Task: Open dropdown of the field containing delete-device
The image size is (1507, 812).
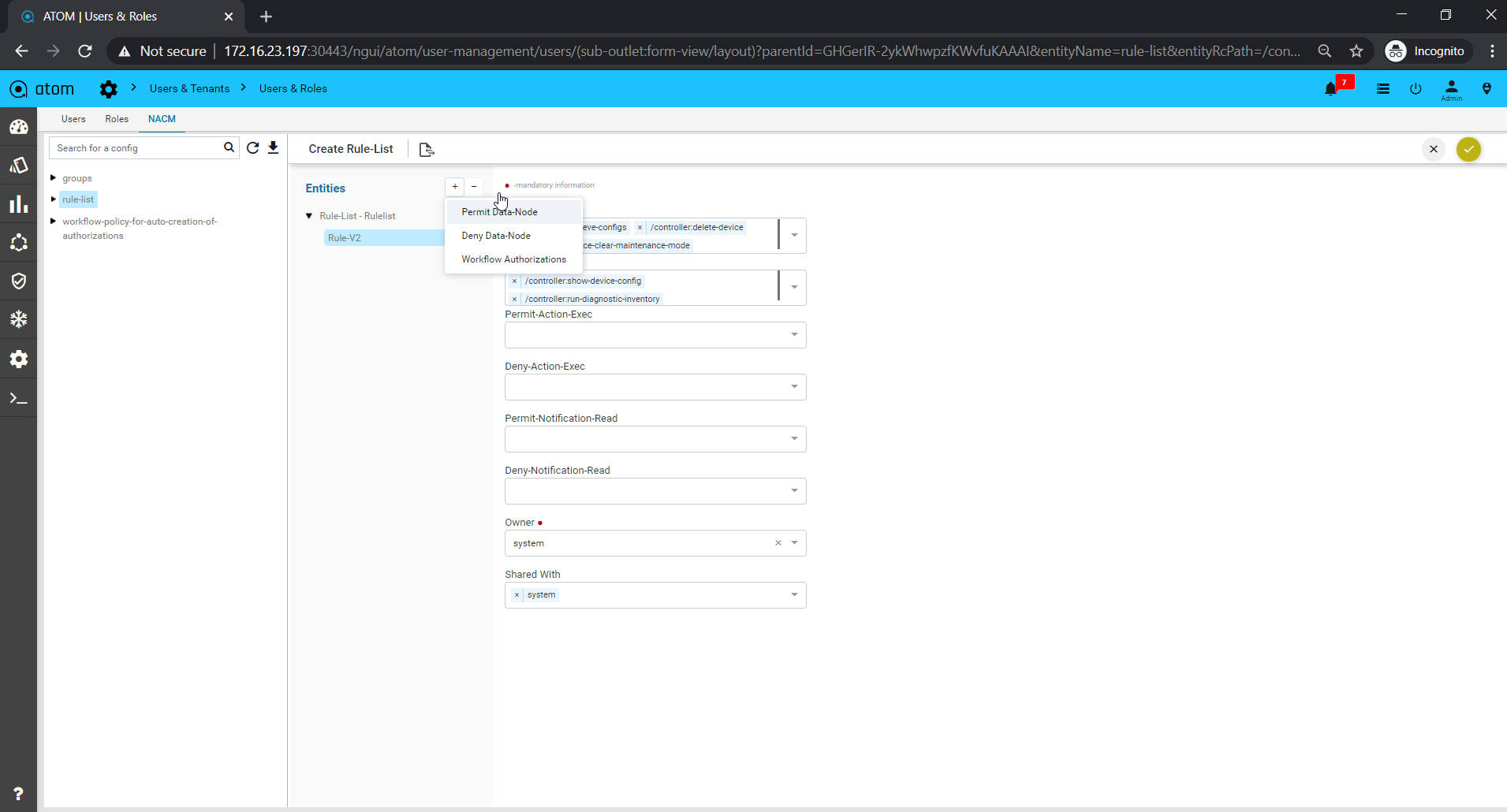Action: tap(794, 235)
